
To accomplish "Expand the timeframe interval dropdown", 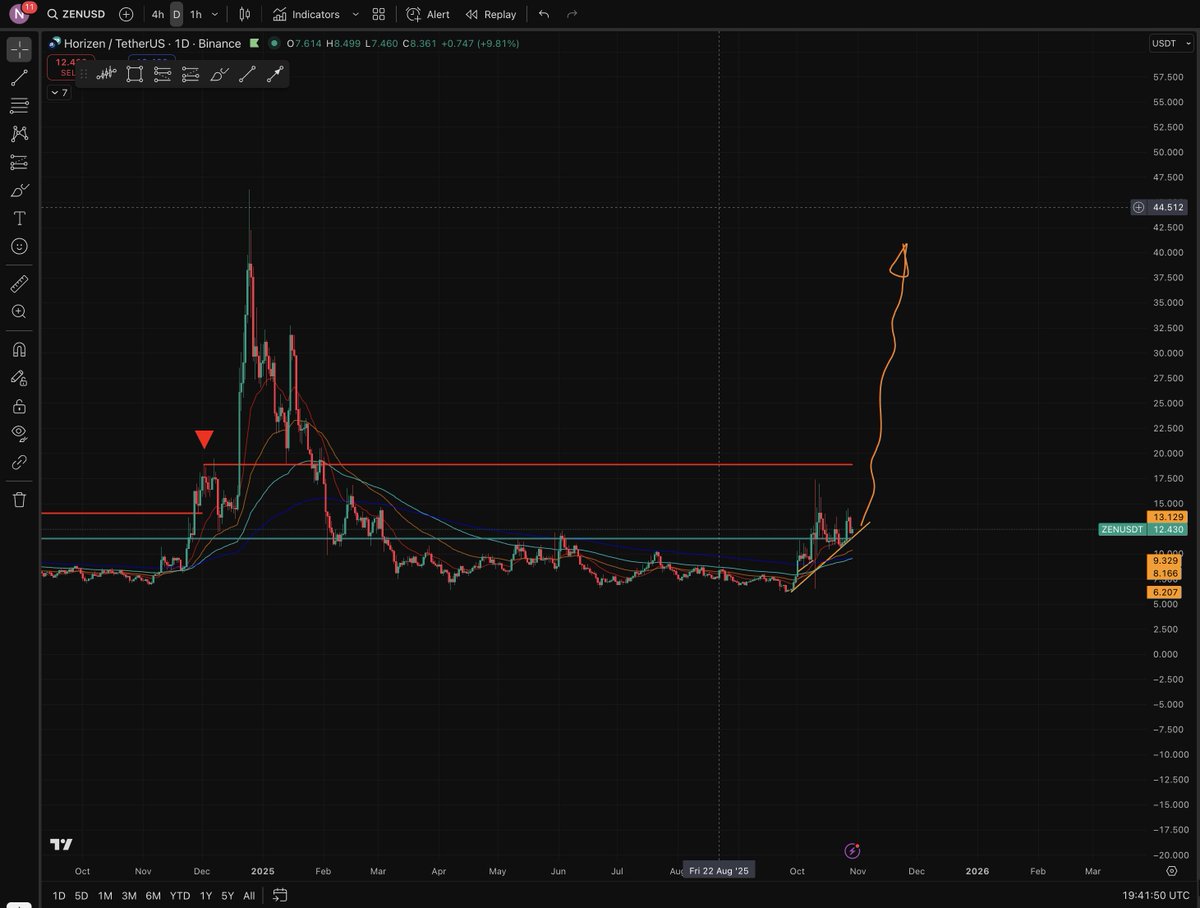I will [215, 14].
